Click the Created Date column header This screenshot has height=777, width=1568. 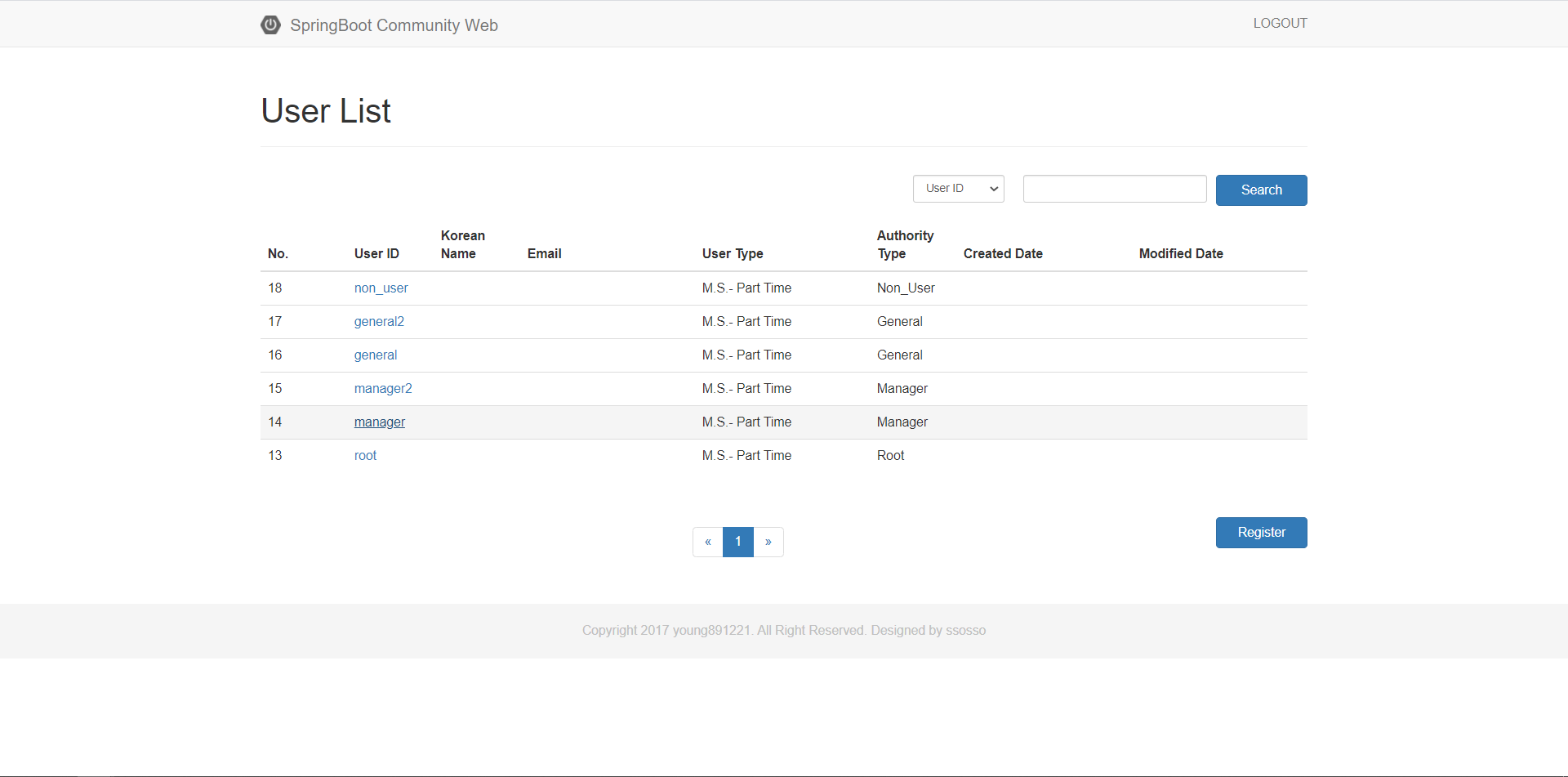pos(1003,254)
